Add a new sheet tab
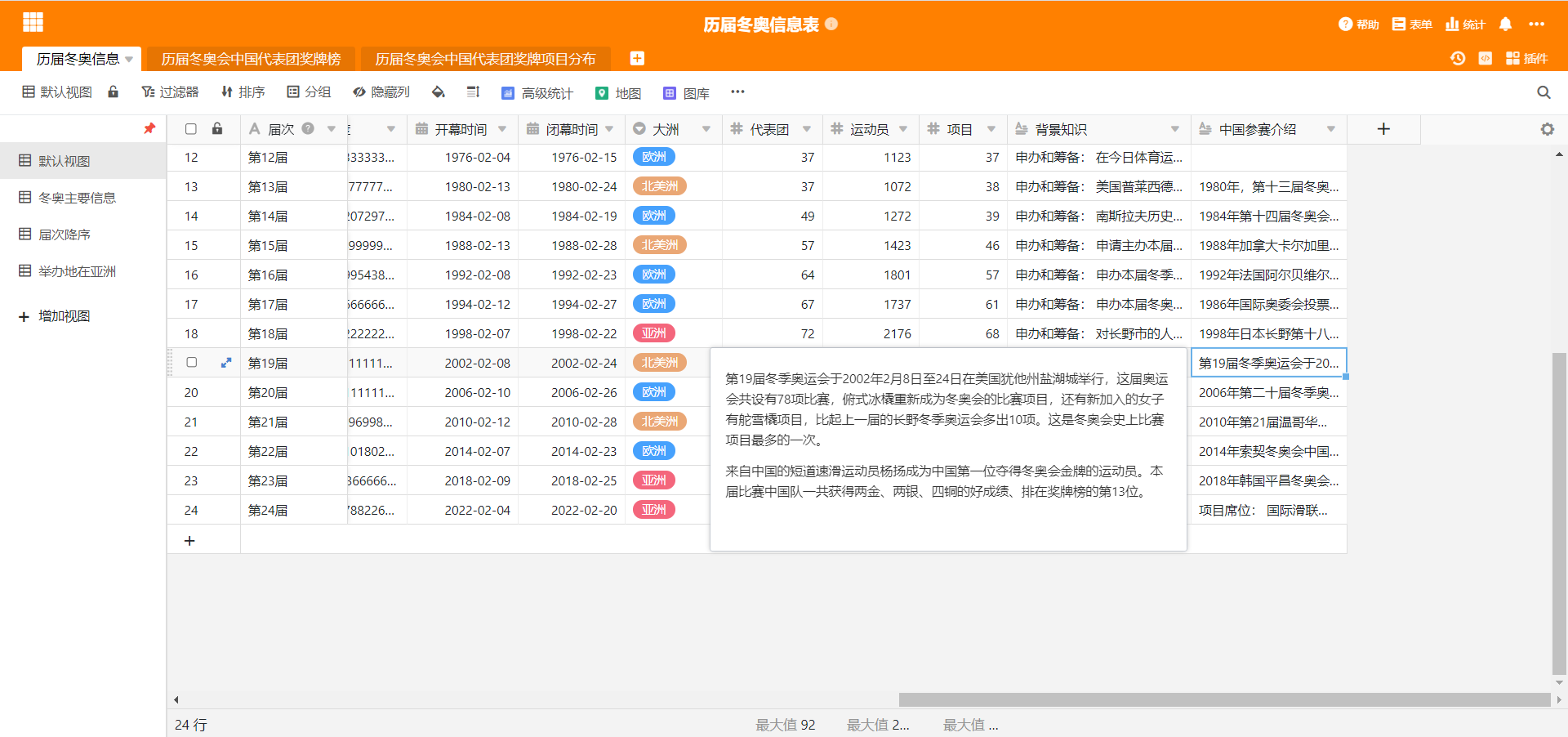 click(637, 58)
